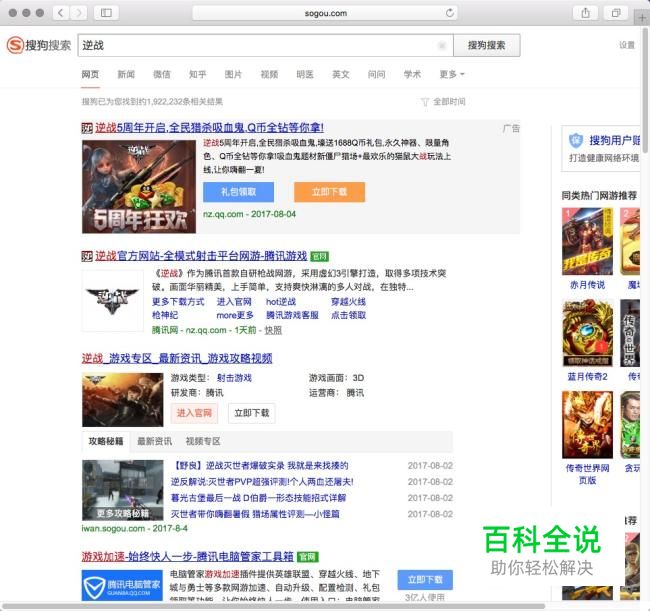Click the 5周年狂欢 ad banner image
The image size is (650, 611).
pos(139,187)
